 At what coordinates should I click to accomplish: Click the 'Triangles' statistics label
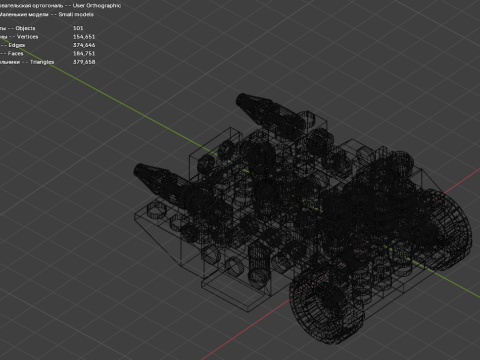(x=42, y=62)
